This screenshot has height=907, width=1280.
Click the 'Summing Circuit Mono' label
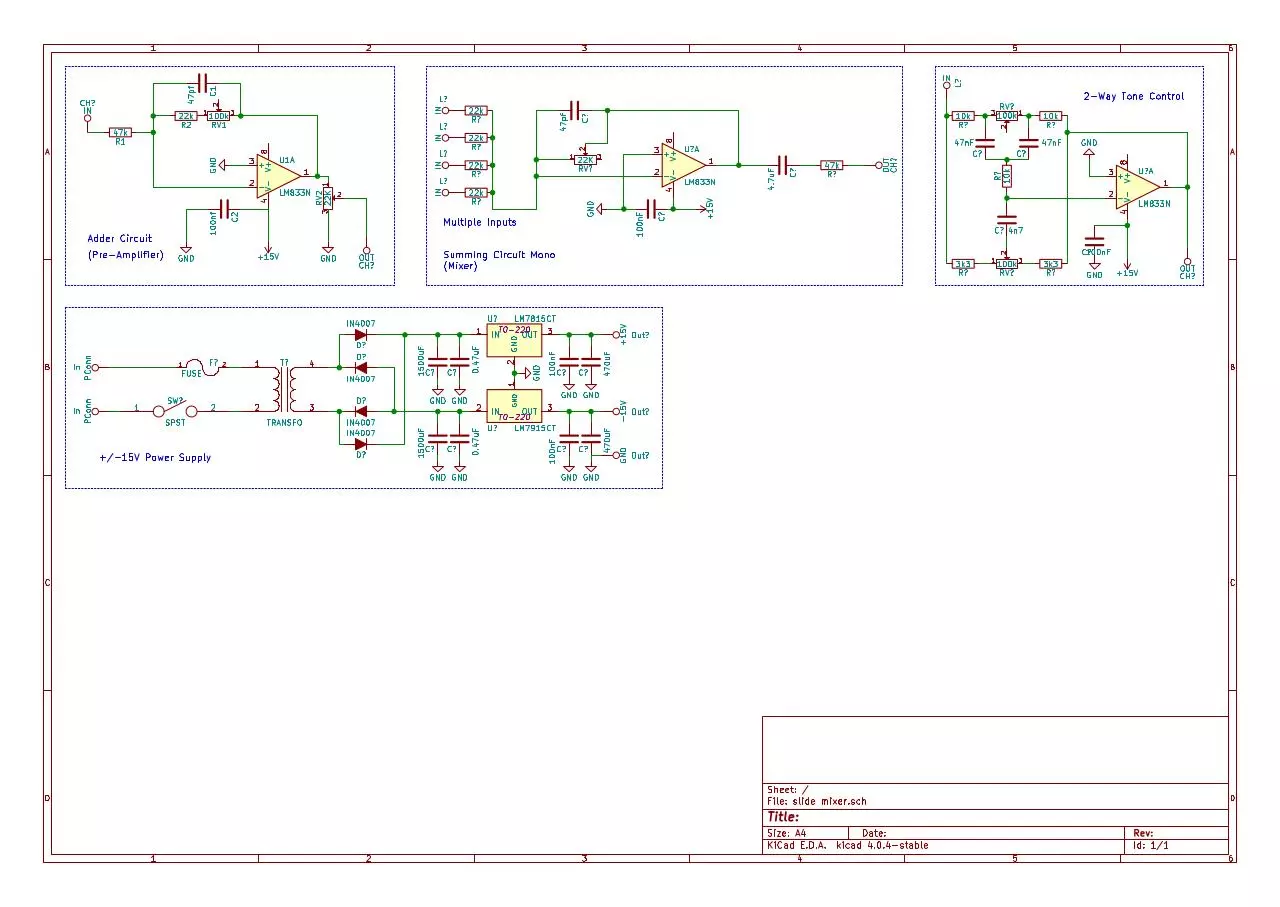tap(499, 255)
